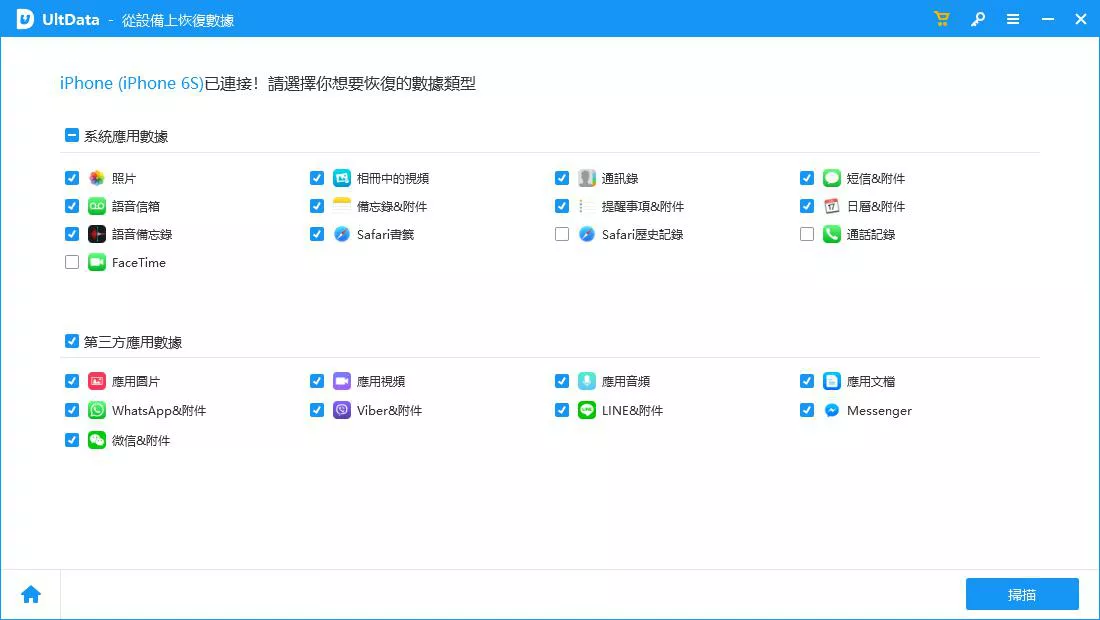Click the registration key icon
Screen dimensions: 1100x620
point(978,18)
